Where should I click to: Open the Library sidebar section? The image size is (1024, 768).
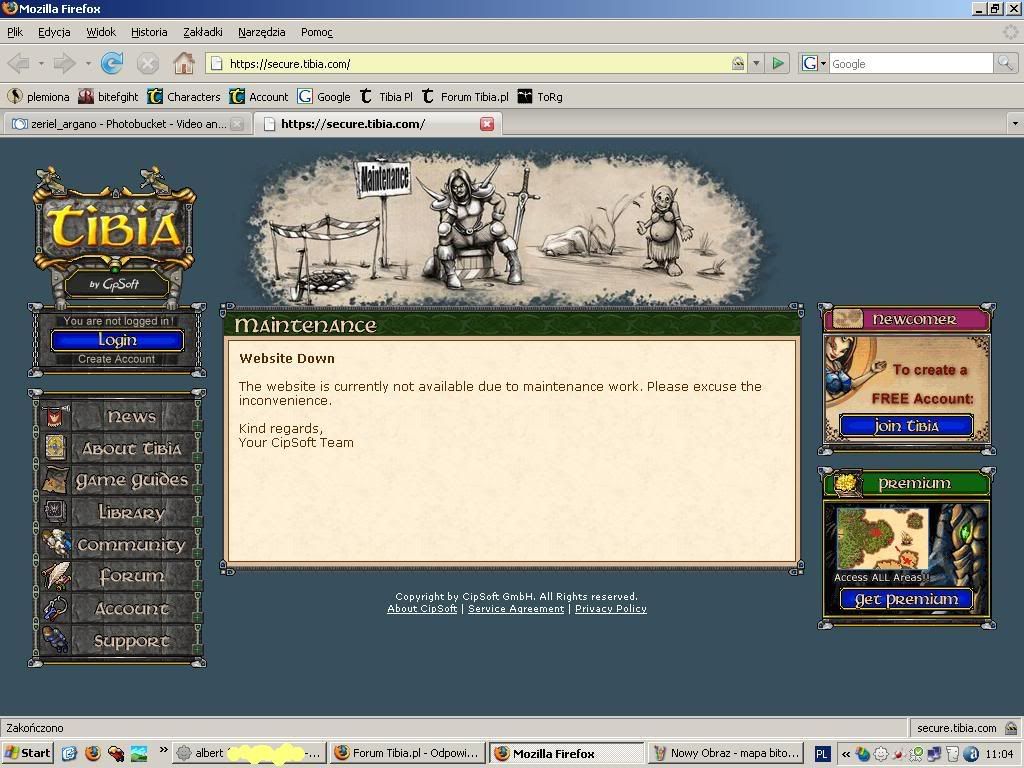pyautogui.click(x=120, y=513)
